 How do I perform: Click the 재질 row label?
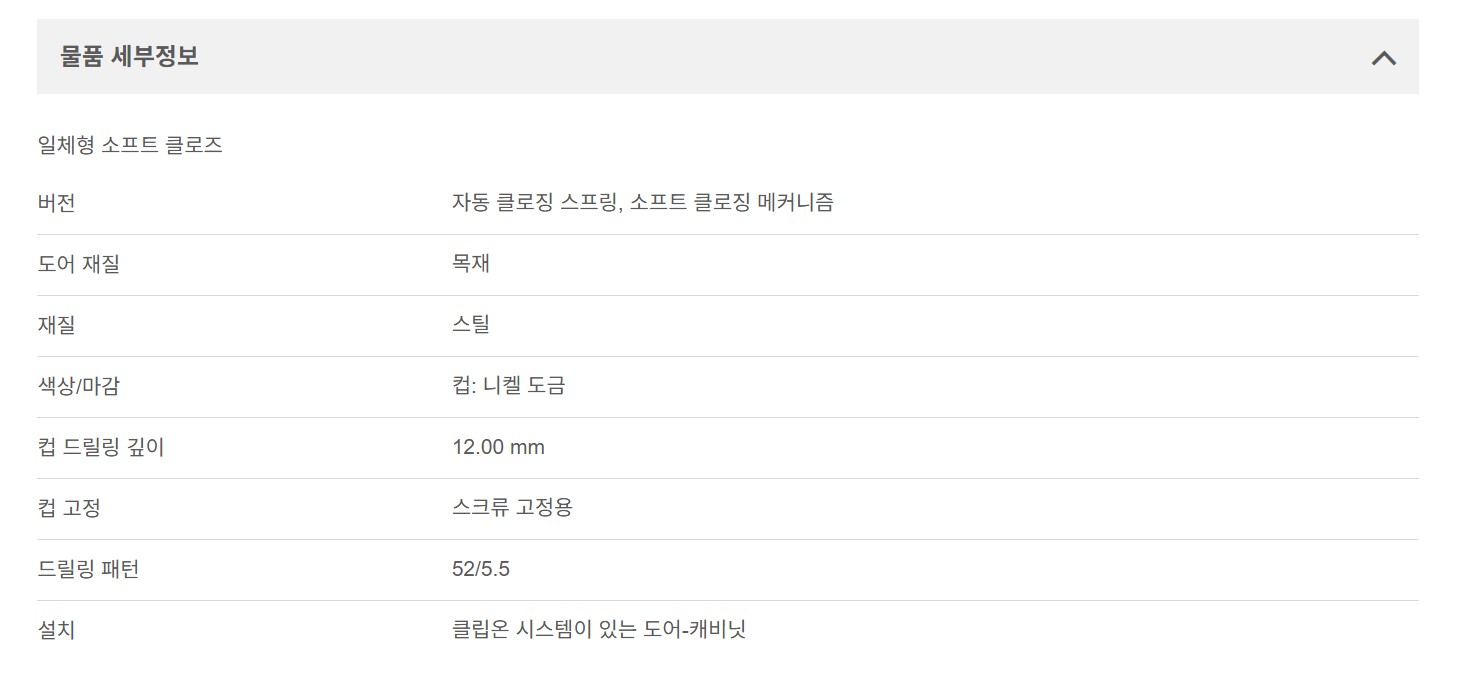[x=56, y=326]
